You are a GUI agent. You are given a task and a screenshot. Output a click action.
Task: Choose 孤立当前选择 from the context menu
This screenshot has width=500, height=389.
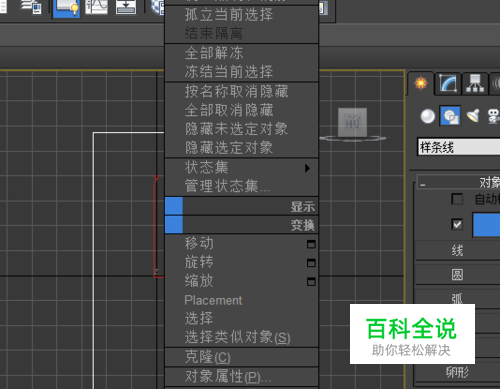coord(242,15)
